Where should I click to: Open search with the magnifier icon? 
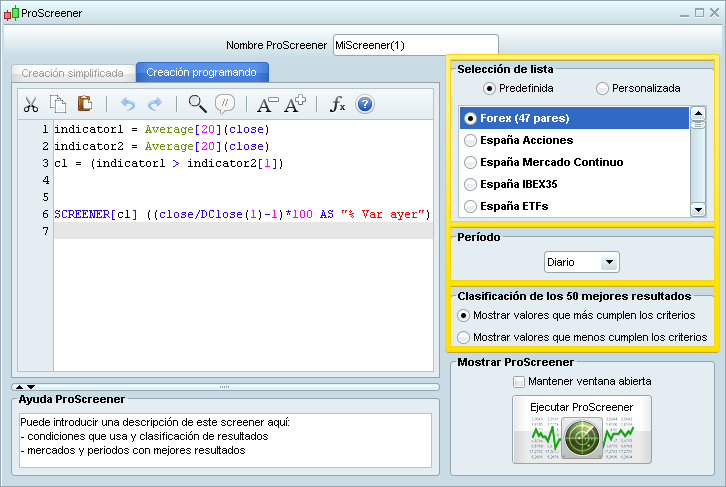[197, 104]
